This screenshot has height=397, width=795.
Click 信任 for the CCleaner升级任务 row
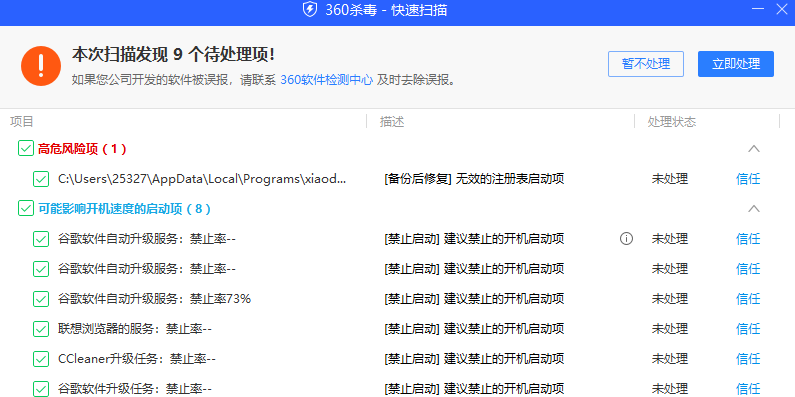[748, 359]
